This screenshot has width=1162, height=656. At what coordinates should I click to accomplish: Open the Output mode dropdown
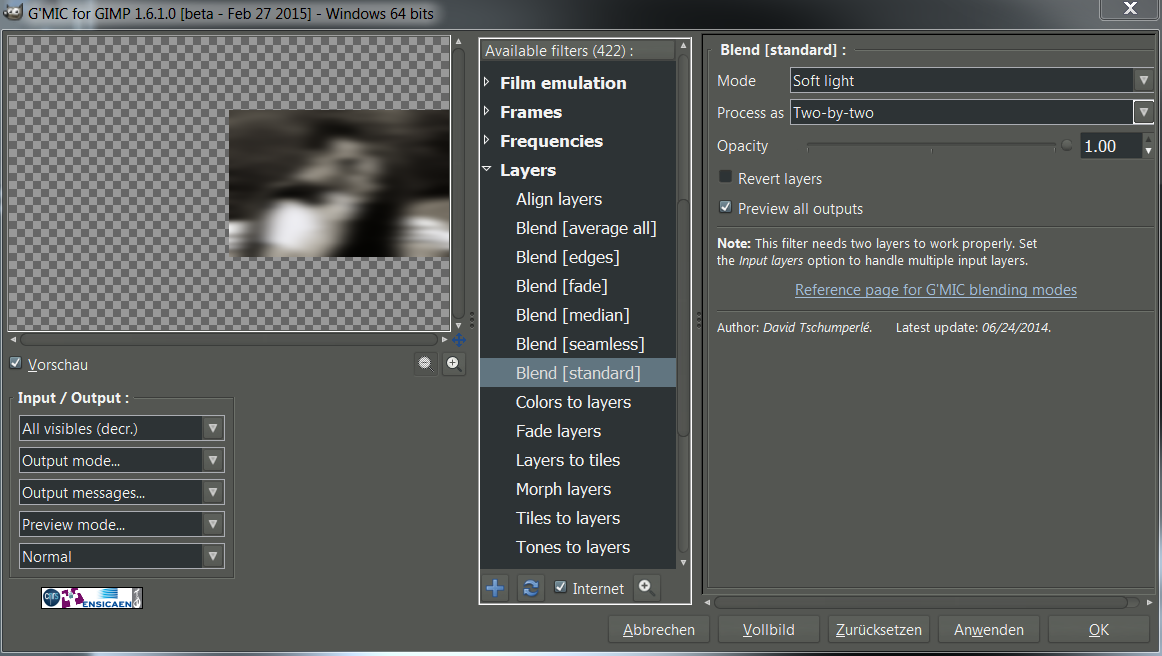pos(122,460)
